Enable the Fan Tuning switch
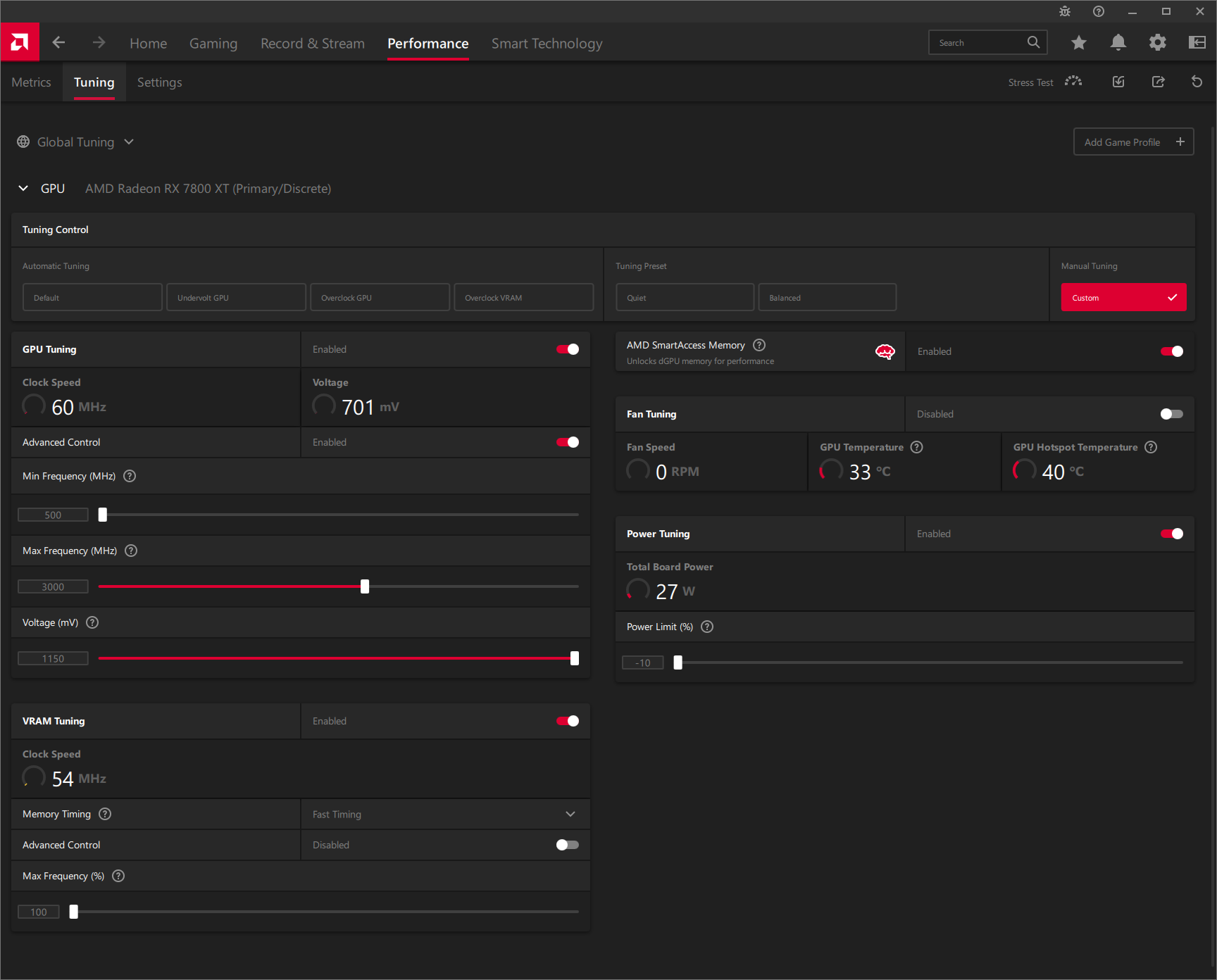The image size is (1217, 980). [1172, 414]
